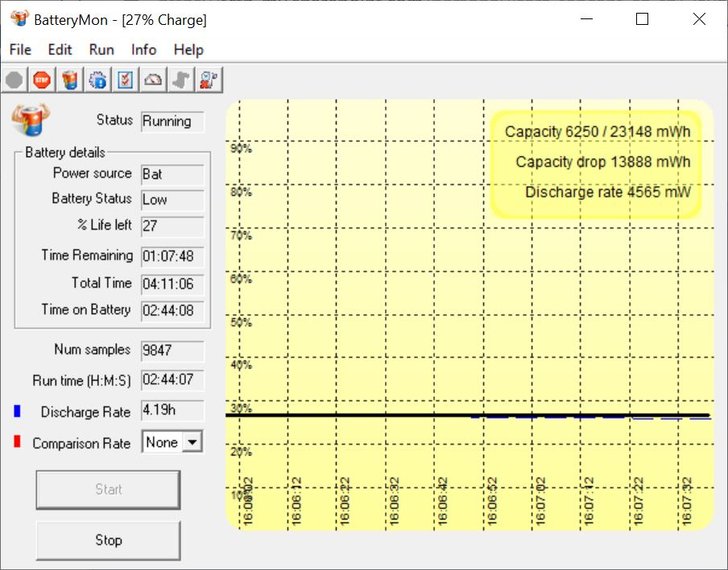
Task: Click the Battery details group label
Action: (x=65, y=152)
